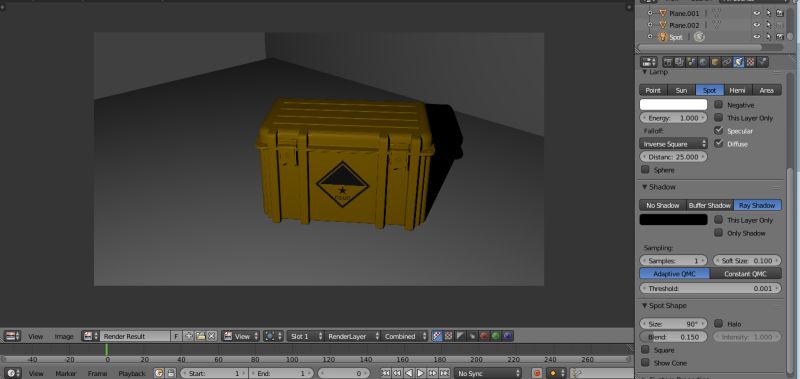Open the Texture properties tab
This screenshot has height=379, width=800.
751,62
